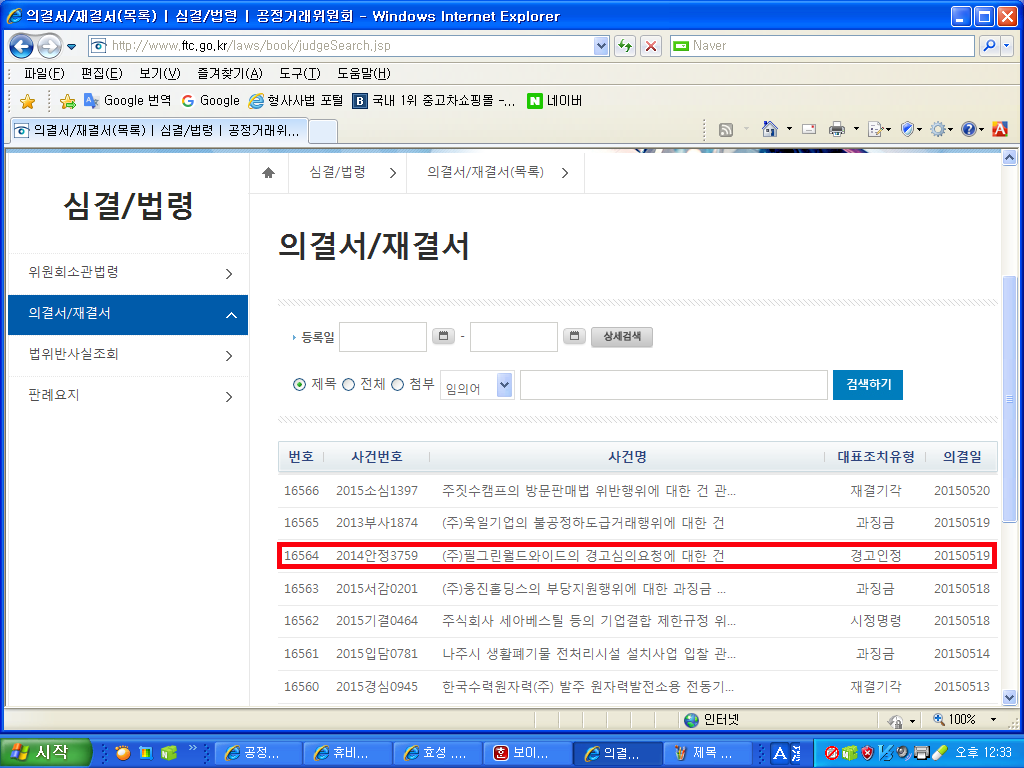
Task: Click the IE stop loading icon
Action: 651,46
